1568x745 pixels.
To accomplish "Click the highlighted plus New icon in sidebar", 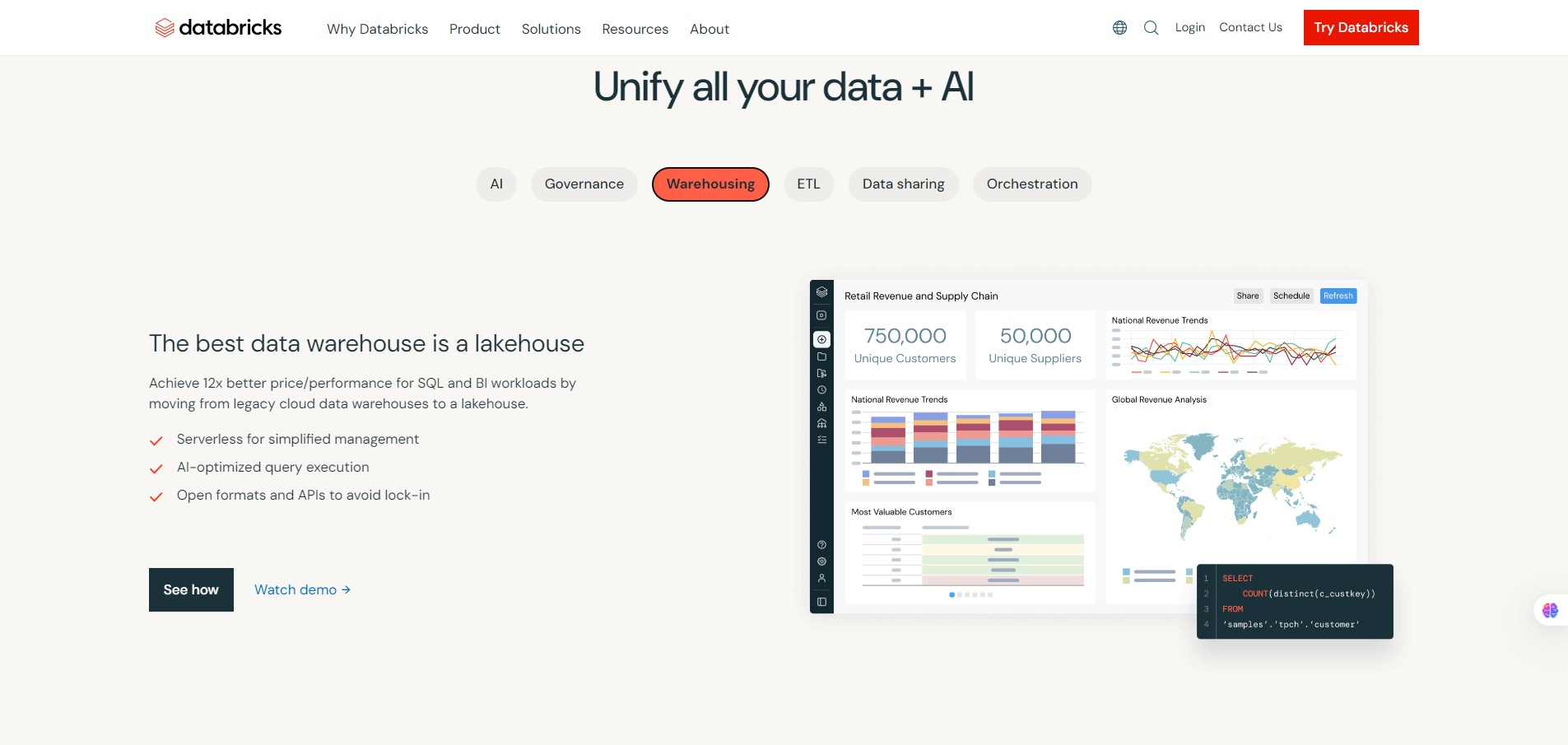I will (821, 339).
